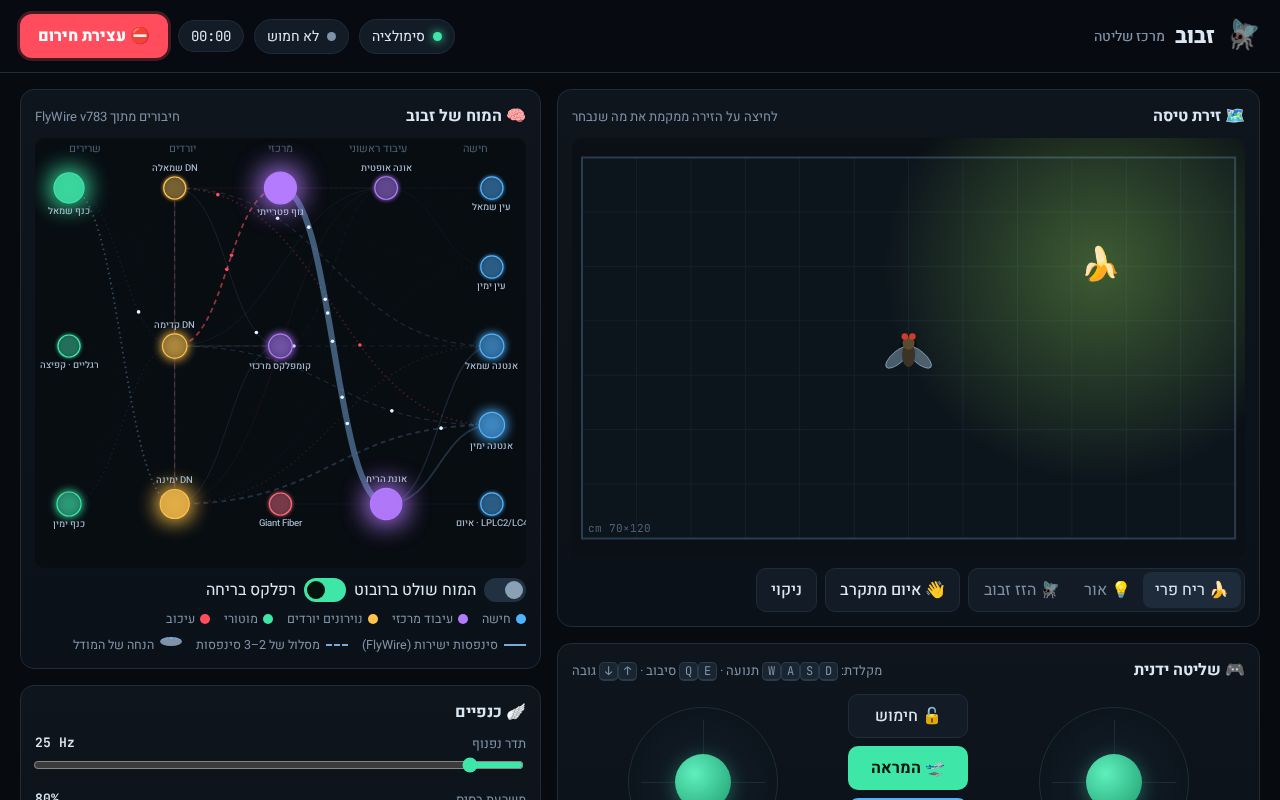Image resolution: width=1280 pixels, height=800 pixels.
Task: Click the red עיכוב legend dot
Action: [205, 619]
